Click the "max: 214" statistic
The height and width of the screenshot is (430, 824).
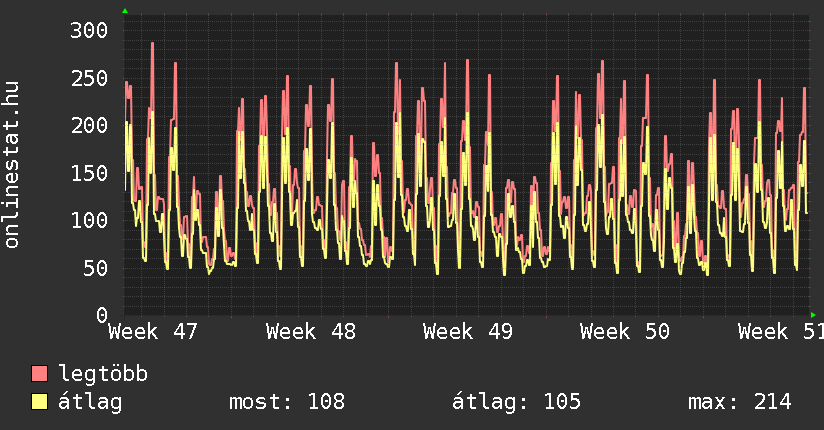pos(739,402)
